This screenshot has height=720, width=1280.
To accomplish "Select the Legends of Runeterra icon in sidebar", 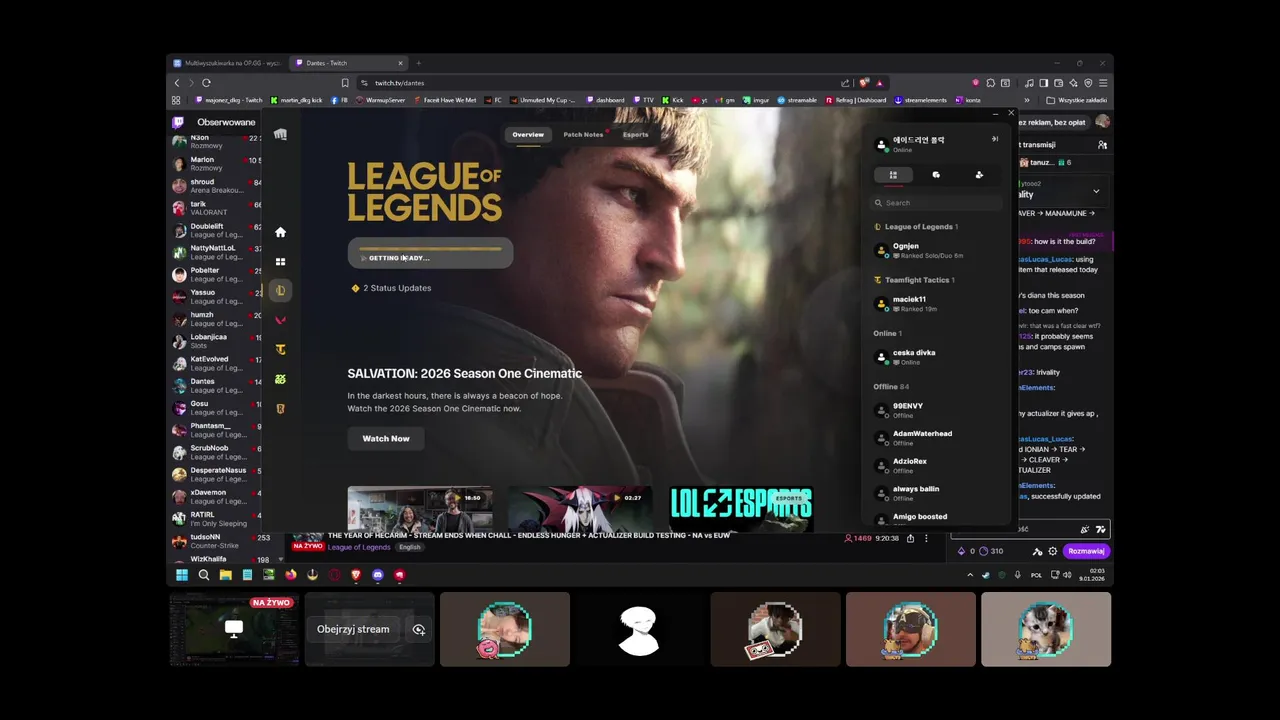I will click(280, 408).
